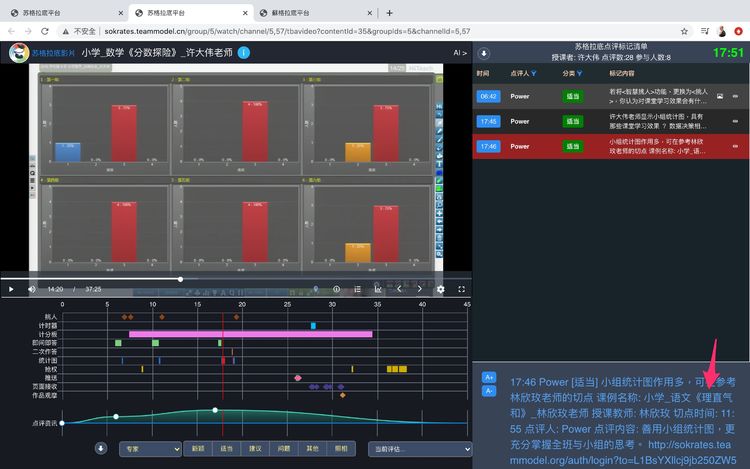Open the 专家 dropdown selector
Screen dimensions: 750x469
tap(149, 449)
